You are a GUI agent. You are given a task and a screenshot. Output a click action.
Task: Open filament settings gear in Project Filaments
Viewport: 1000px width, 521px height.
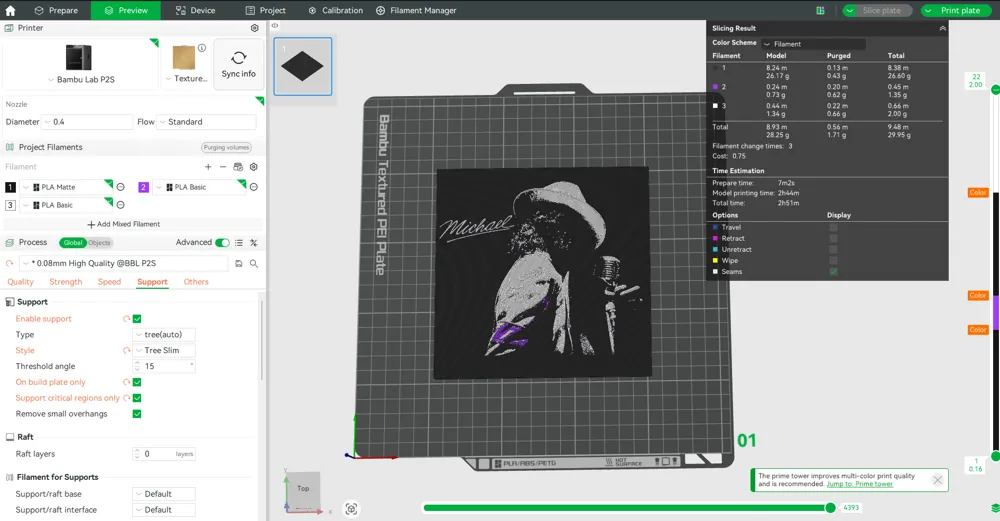(254, 167)
